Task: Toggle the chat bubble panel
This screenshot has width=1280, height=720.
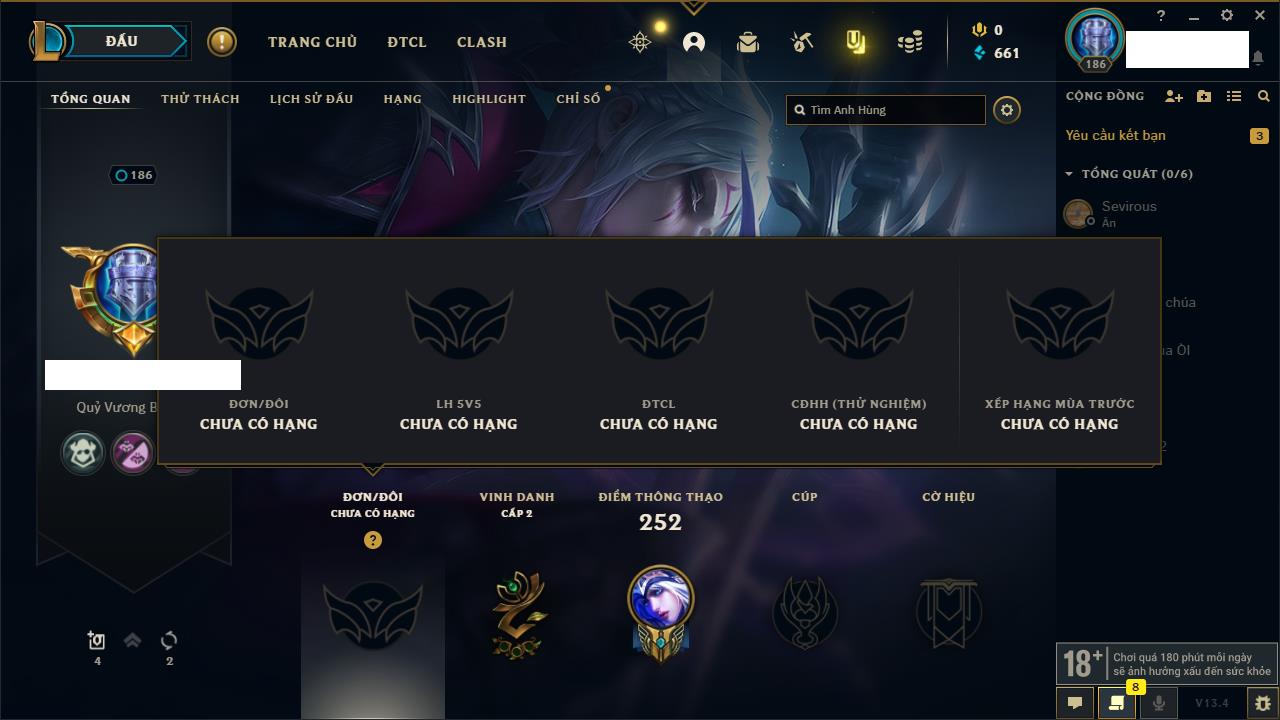Action: pyautogui.click(x=1075, y=703)
